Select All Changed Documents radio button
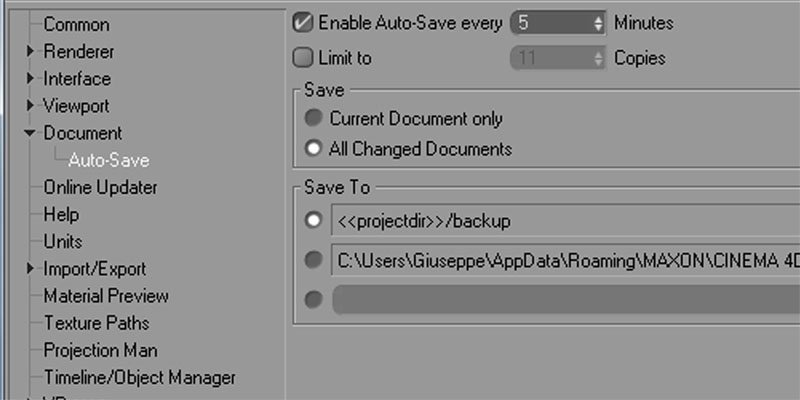Image resolution: width=800 pixels, height=400 pixels. (314, 149)
